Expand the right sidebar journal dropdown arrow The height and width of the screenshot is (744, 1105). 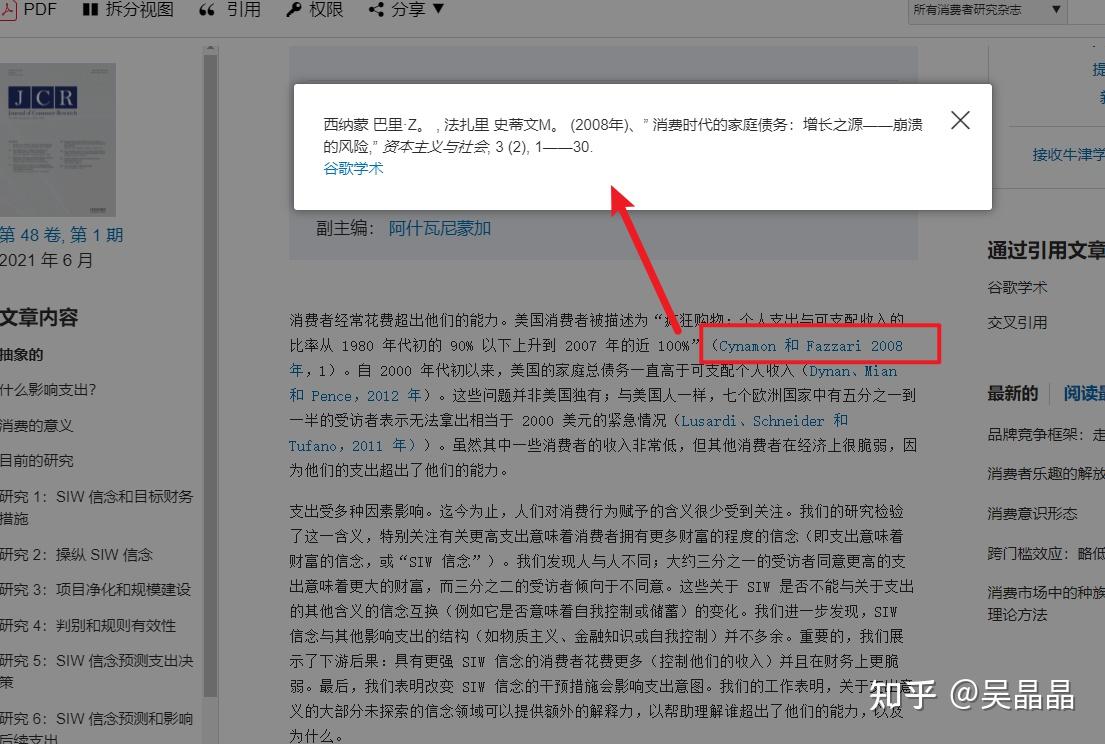tap(1057, 9)
